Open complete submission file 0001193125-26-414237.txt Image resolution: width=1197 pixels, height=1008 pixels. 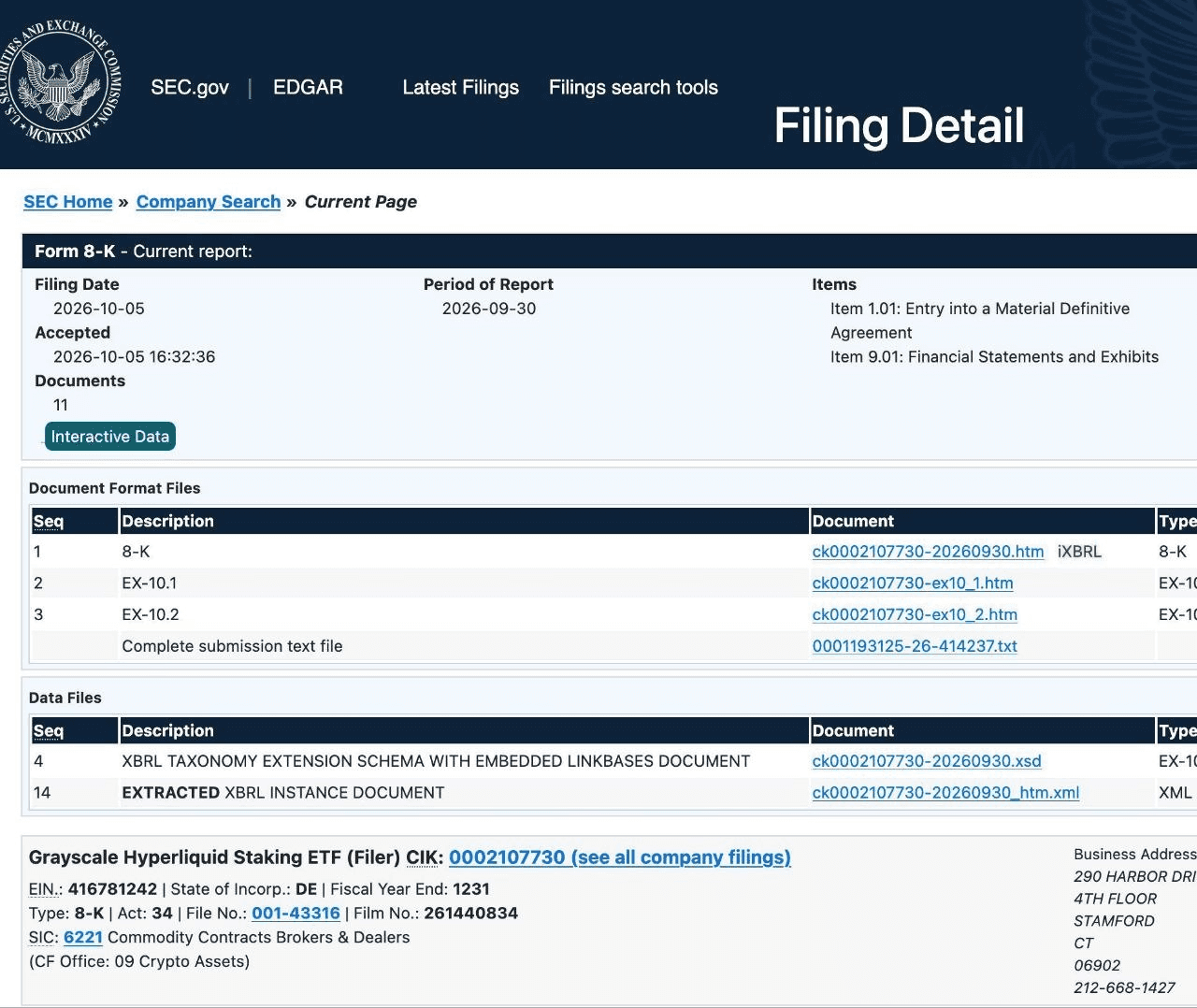(915, 646)
